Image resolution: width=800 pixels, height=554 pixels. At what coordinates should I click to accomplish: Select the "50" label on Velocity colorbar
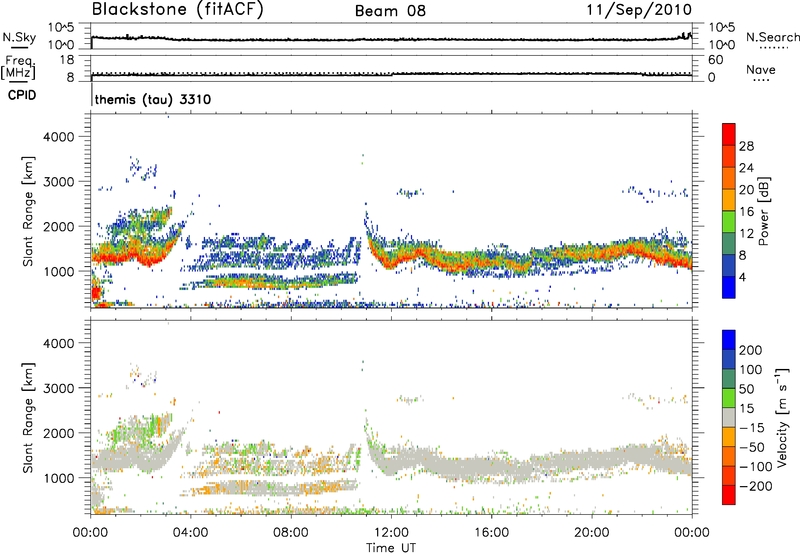[x=746, y=389]
